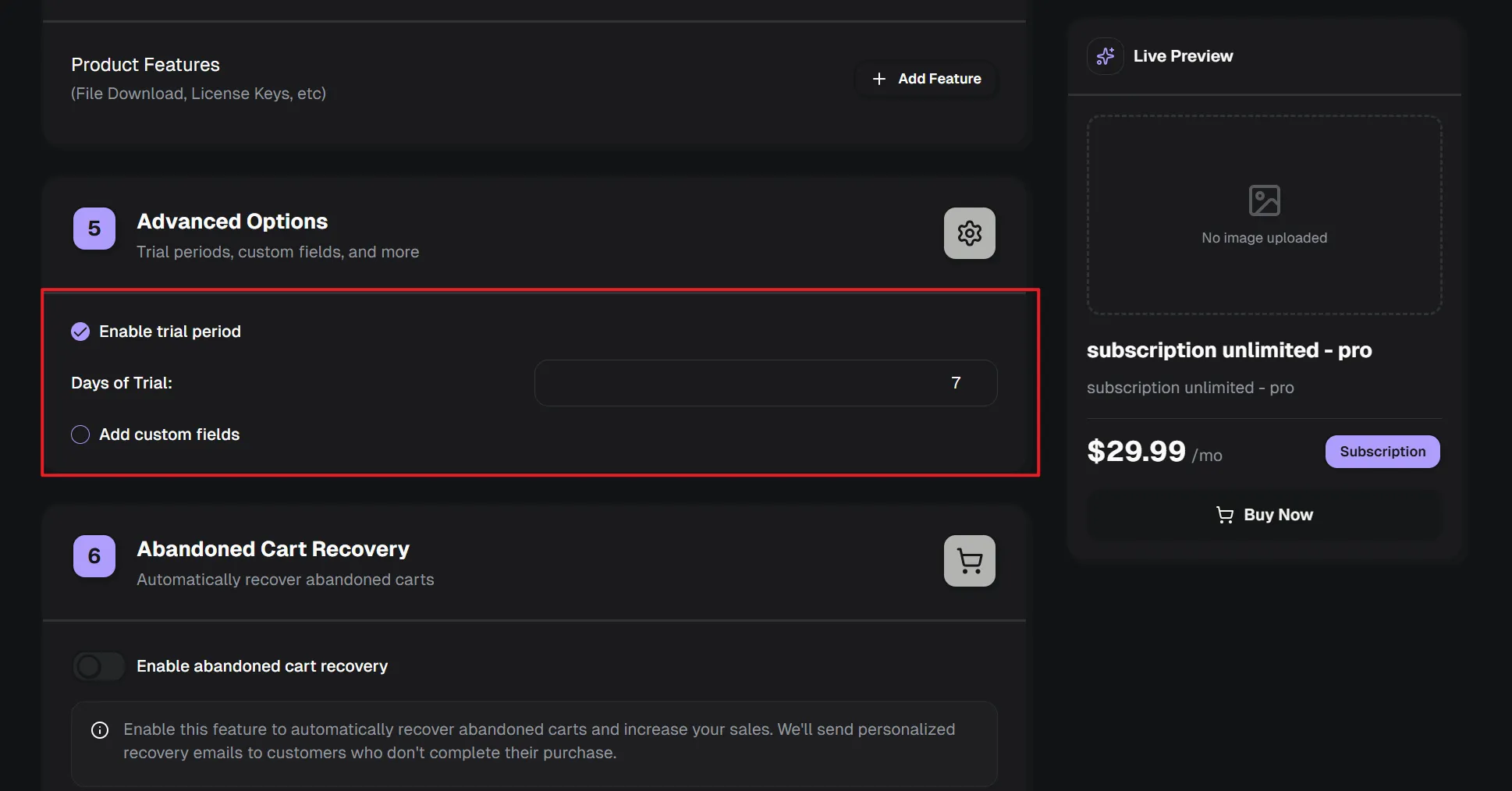Click the plus icon beside Add Feature
The height and width of the screenshot is (791, 1512).
click(x=879, y=79)
